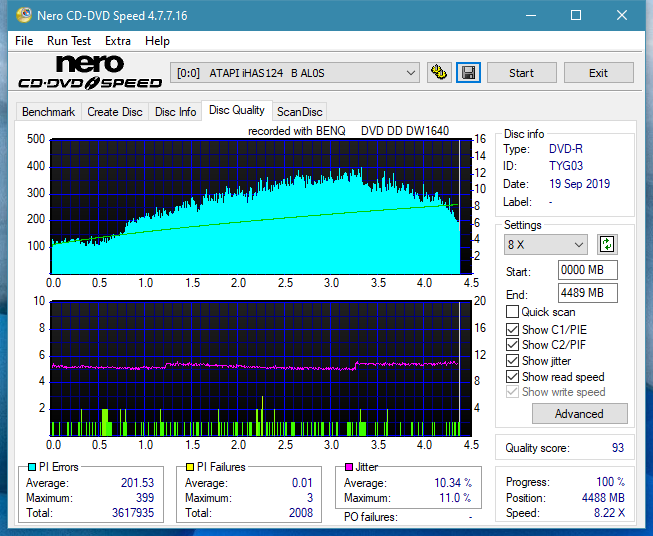The width and height of the screenshot is (653, 536).
Task: Minimize the Nero CD-DVD Speed window
Action: [531, 15]
